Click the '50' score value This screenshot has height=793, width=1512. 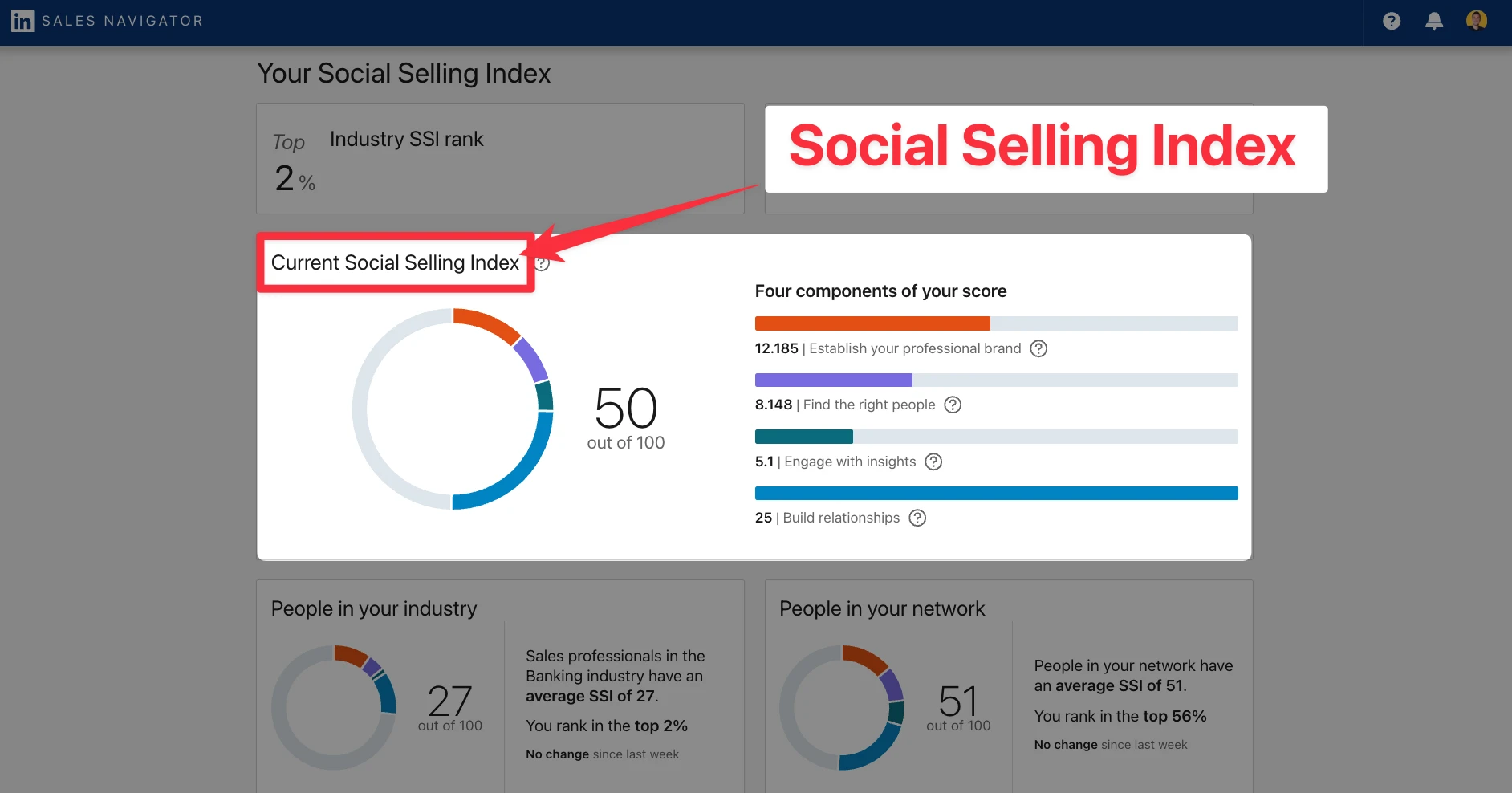point(626,408)
